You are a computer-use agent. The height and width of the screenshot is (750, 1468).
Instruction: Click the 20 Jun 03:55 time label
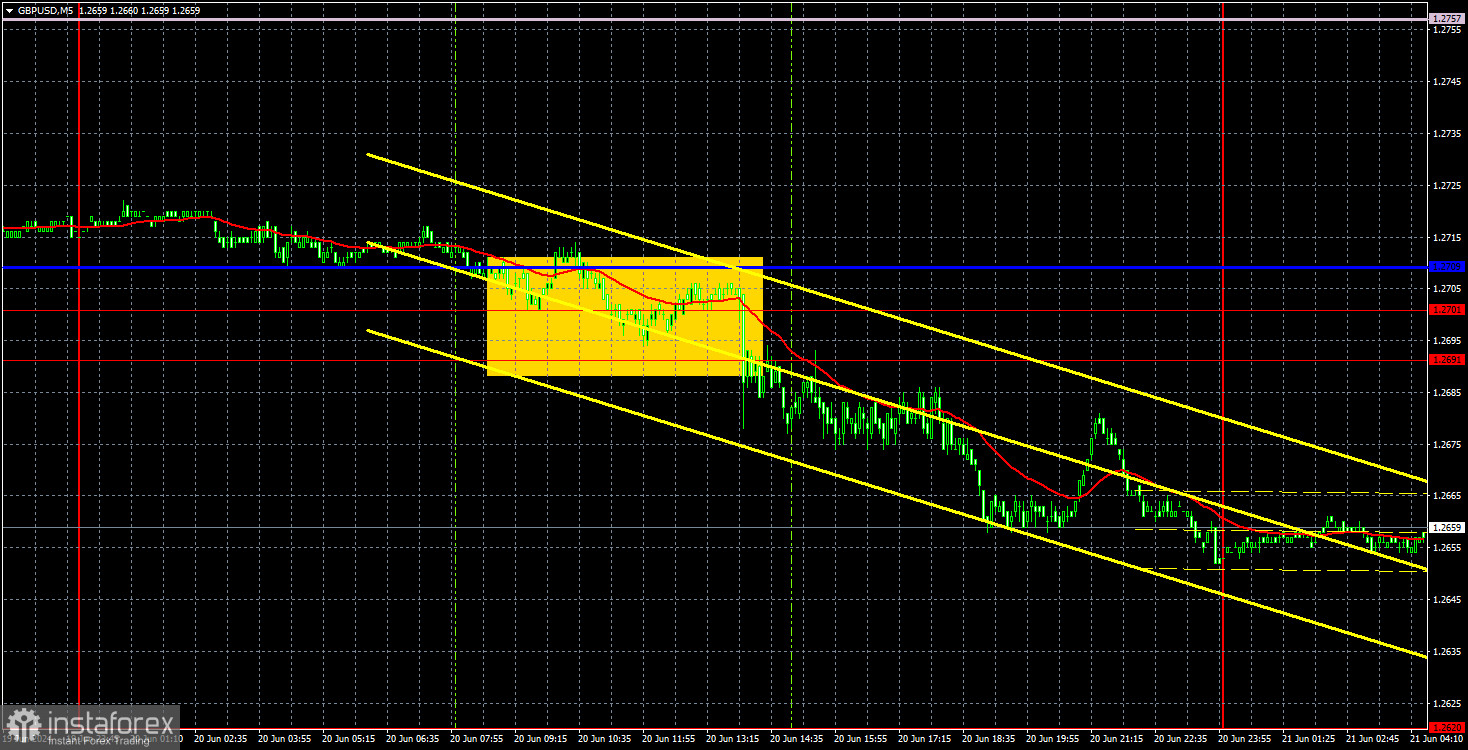point(283,740)
